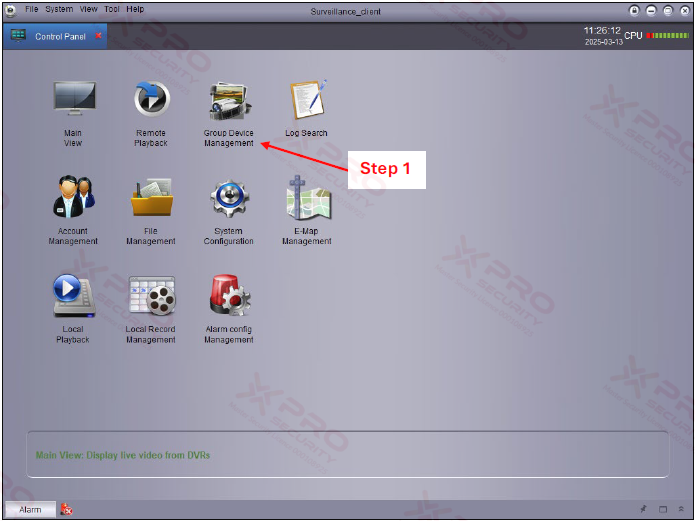
Task: Click the Alarm button in bottom bar
Action: pyautogui.click(x=30, y=509)
